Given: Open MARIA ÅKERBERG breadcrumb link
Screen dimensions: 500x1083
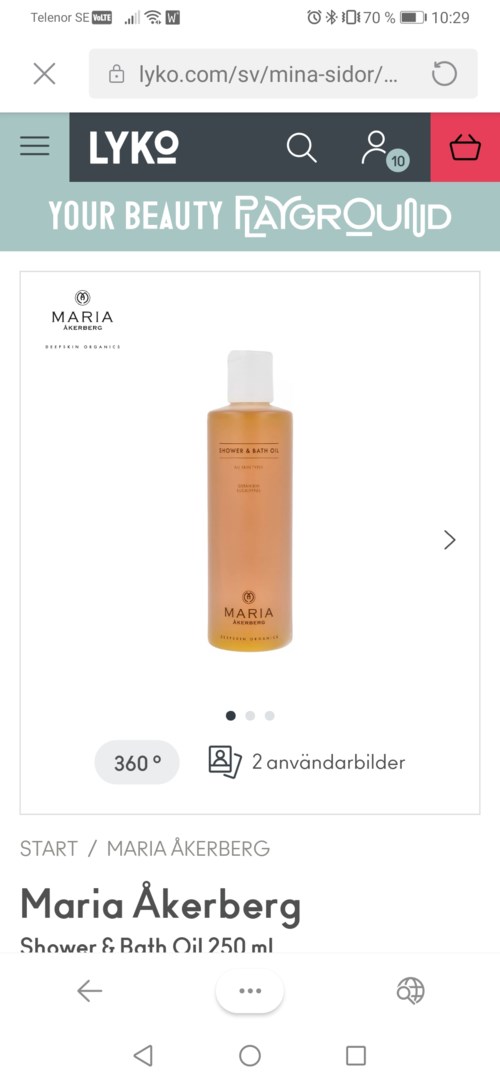Looking at the screenshot, I should pyautogui.click(x=188, y=849).
